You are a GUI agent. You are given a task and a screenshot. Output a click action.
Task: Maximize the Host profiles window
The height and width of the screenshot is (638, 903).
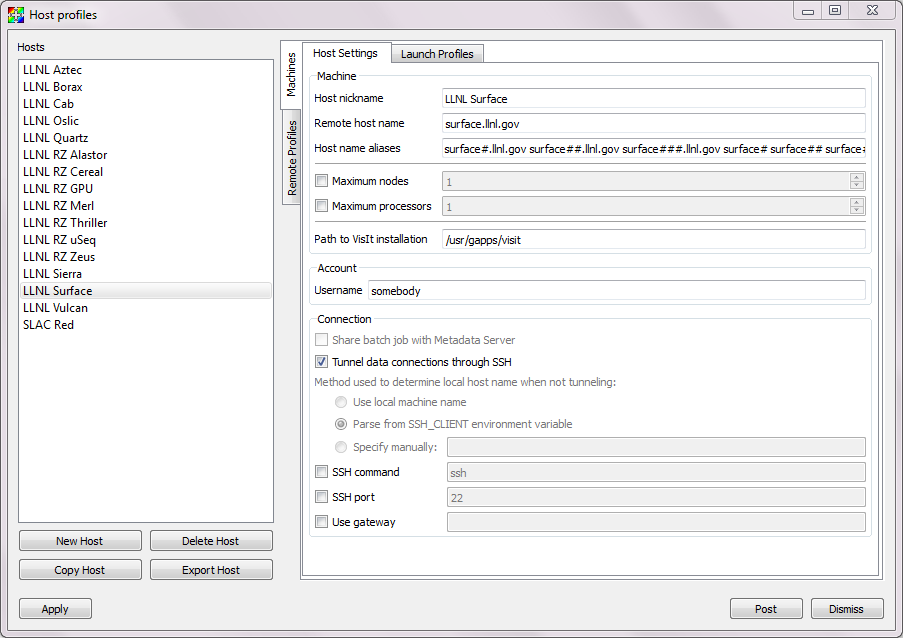point(835,10)
